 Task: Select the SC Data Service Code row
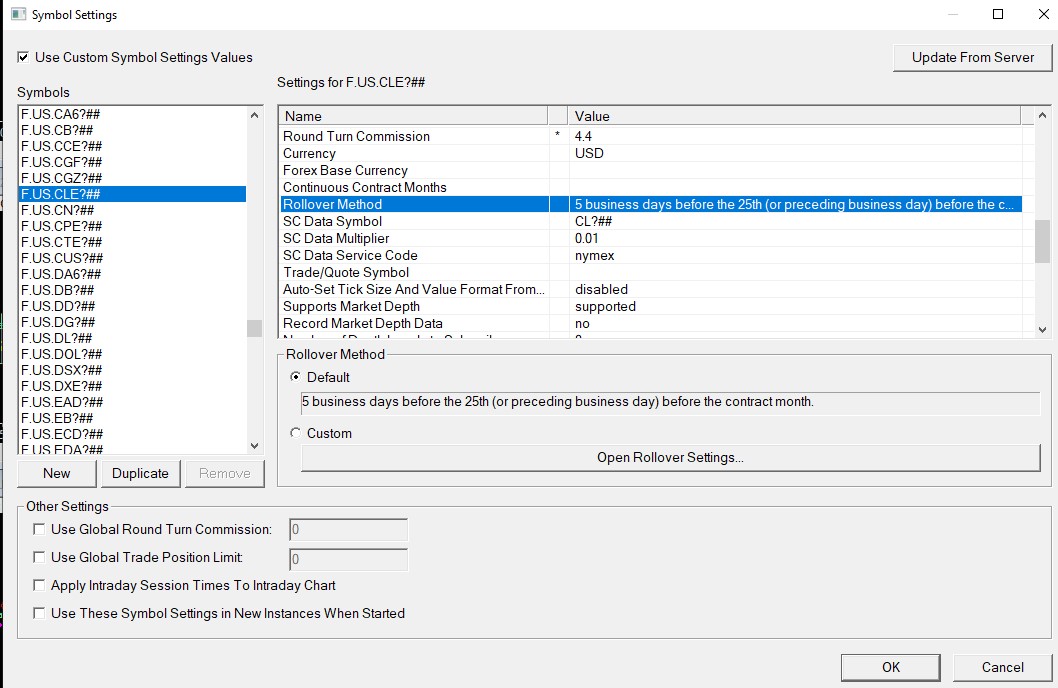[651, 256]
